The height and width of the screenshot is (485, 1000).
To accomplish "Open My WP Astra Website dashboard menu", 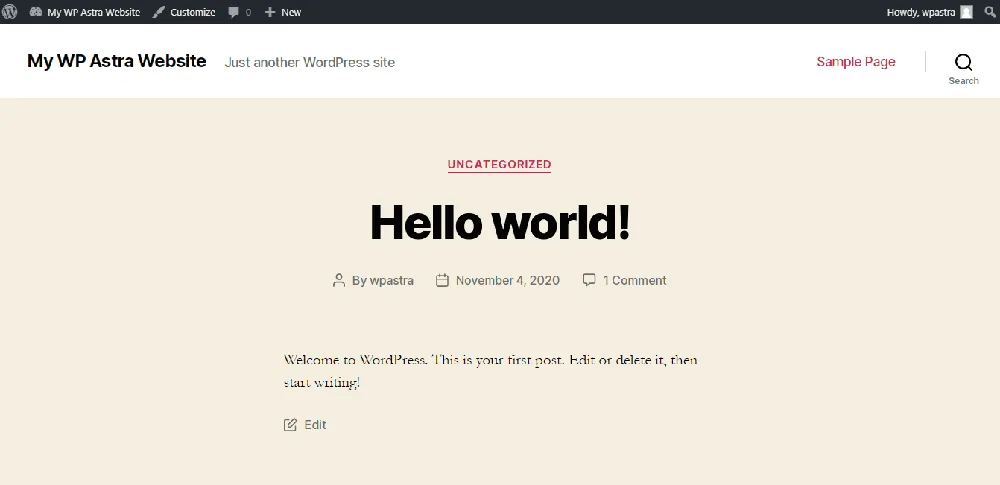I will [85, 12].
